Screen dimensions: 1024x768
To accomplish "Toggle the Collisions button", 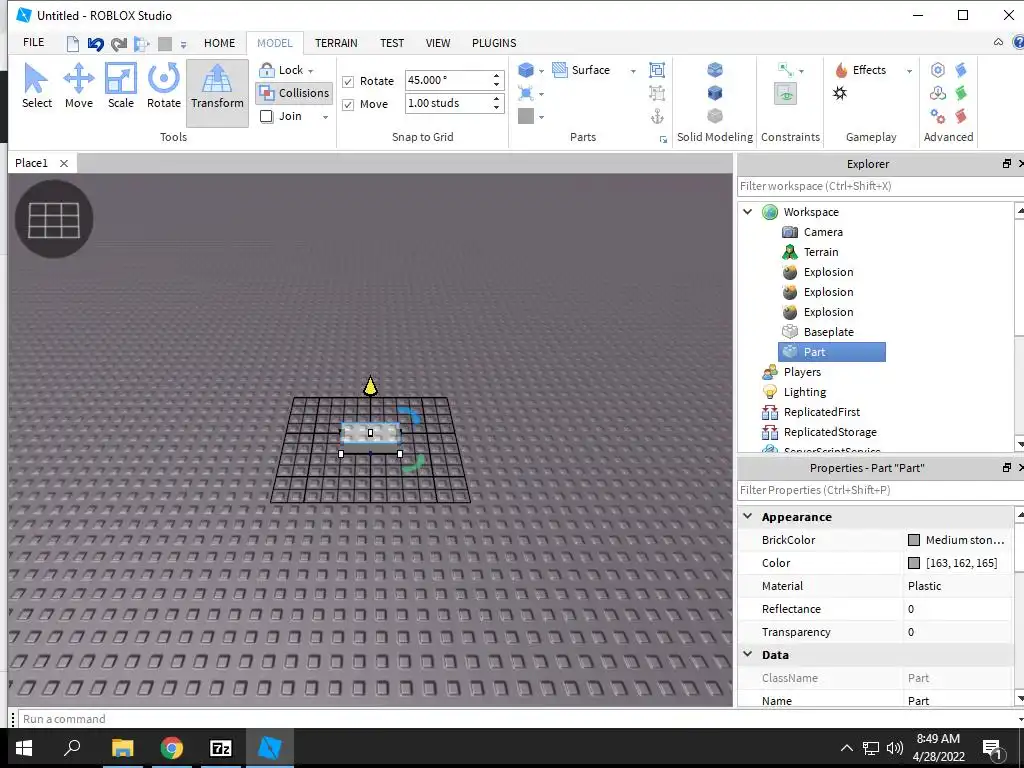I will pos(294,93).
